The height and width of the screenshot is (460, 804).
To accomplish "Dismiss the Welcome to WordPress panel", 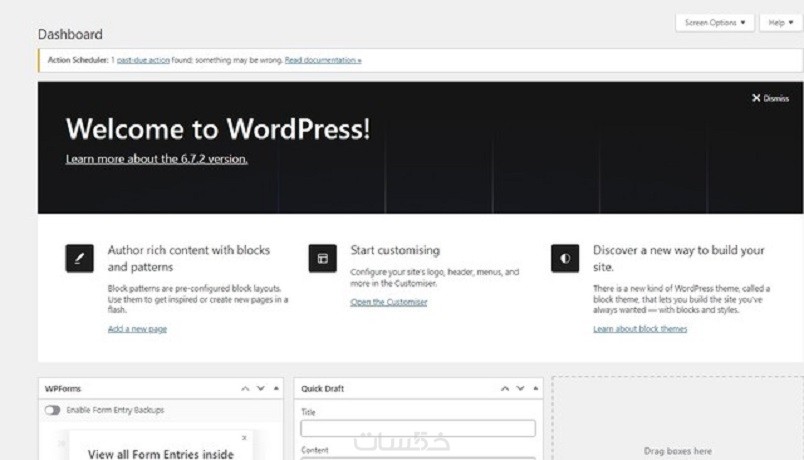I will pos(770,98).
